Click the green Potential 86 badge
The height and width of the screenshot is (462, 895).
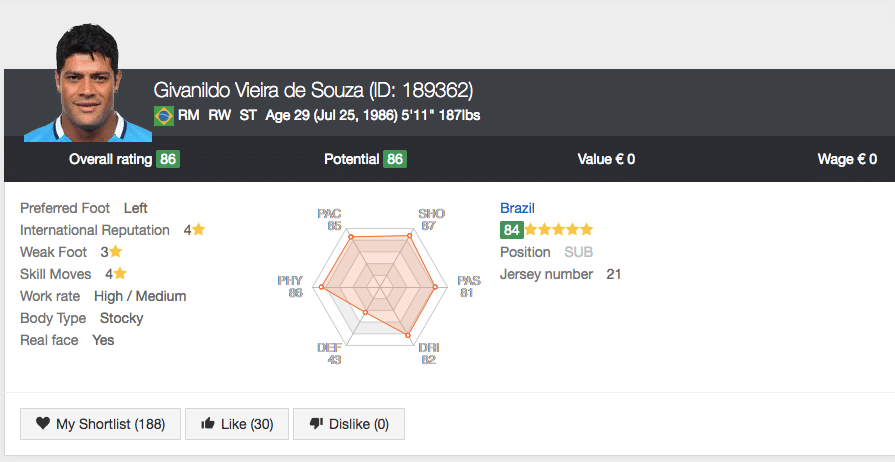pos(395,159)
